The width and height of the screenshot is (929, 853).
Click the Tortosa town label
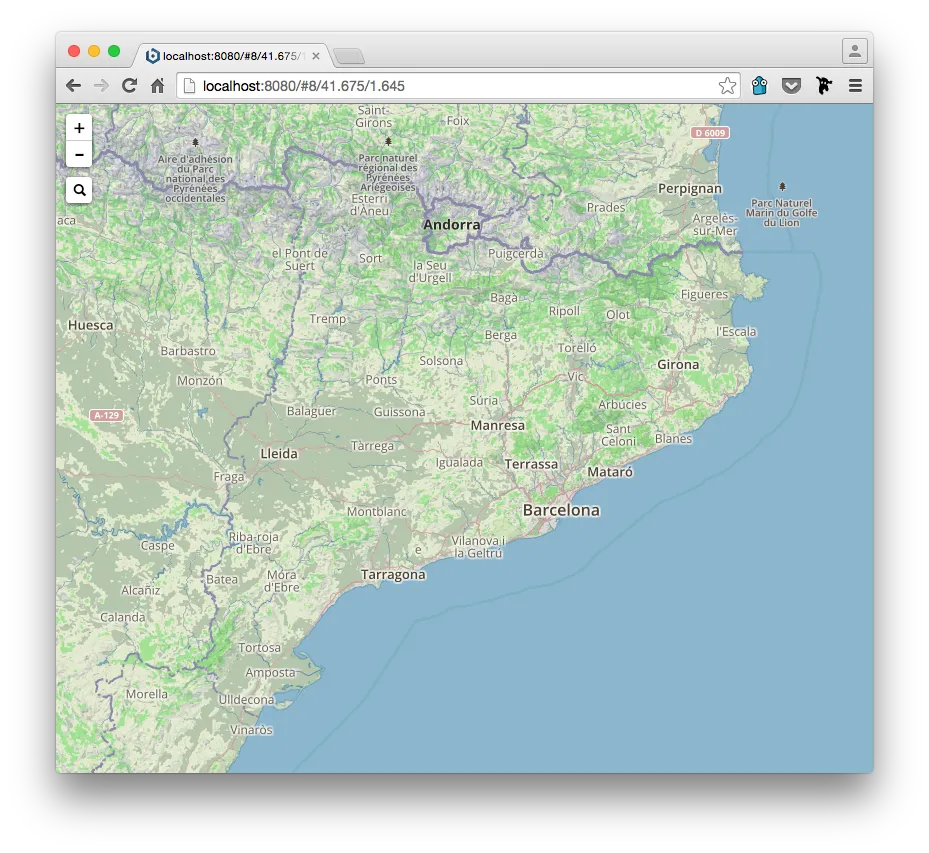[260, 648]
